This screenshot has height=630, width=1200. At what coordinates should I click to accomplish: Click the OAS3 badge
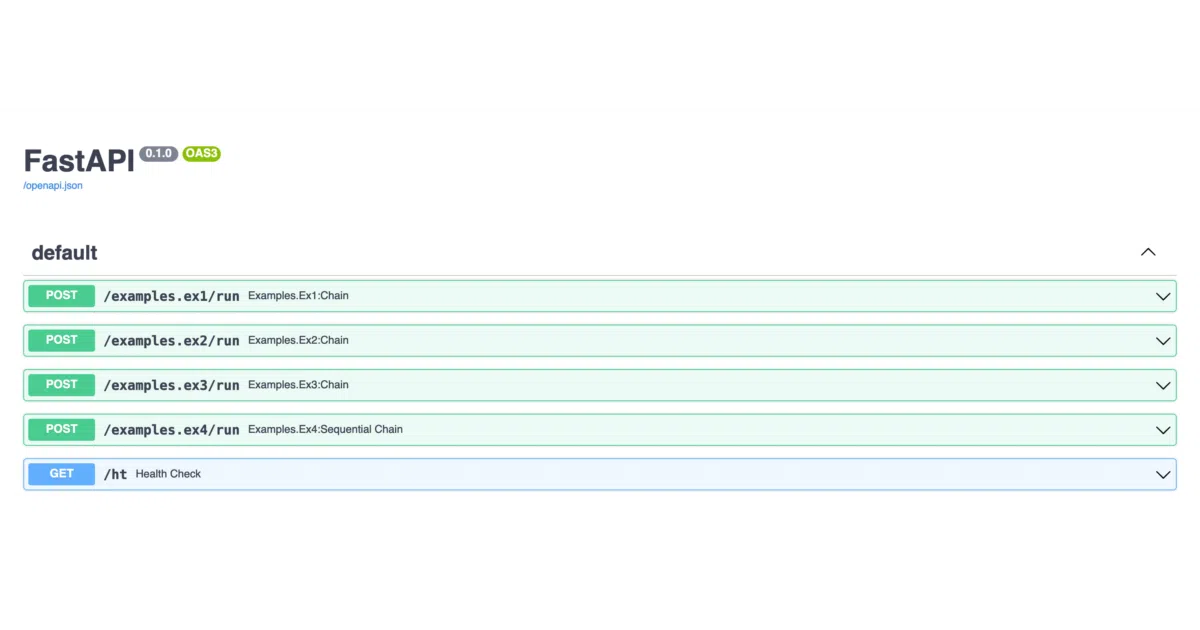pyautogui.click(x=201, y=154)
